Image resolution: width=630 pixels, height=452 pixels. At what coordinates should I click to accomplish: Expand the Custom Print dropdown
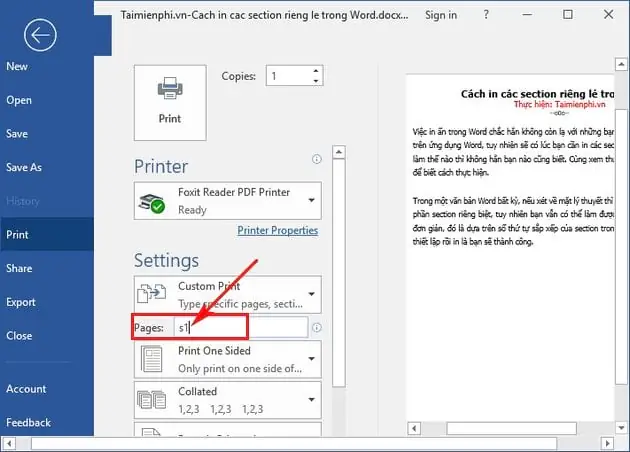click(x=228, y=295)
